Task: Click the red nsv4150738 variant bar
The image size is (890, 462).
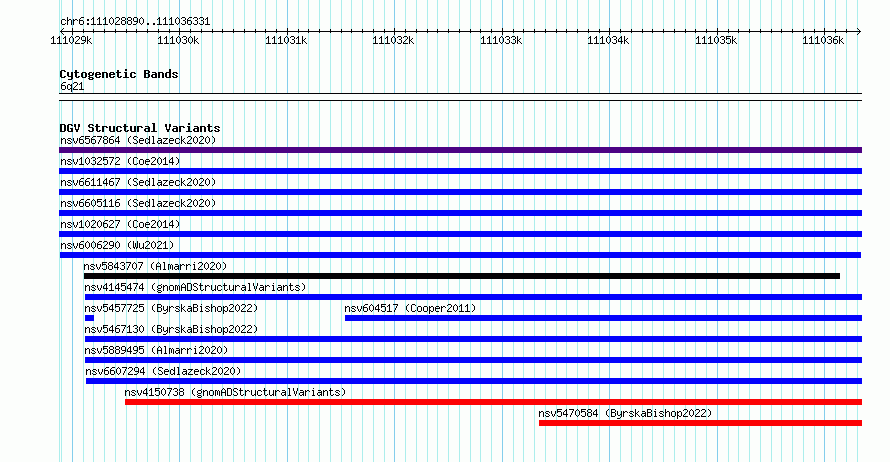Action: 493,402
